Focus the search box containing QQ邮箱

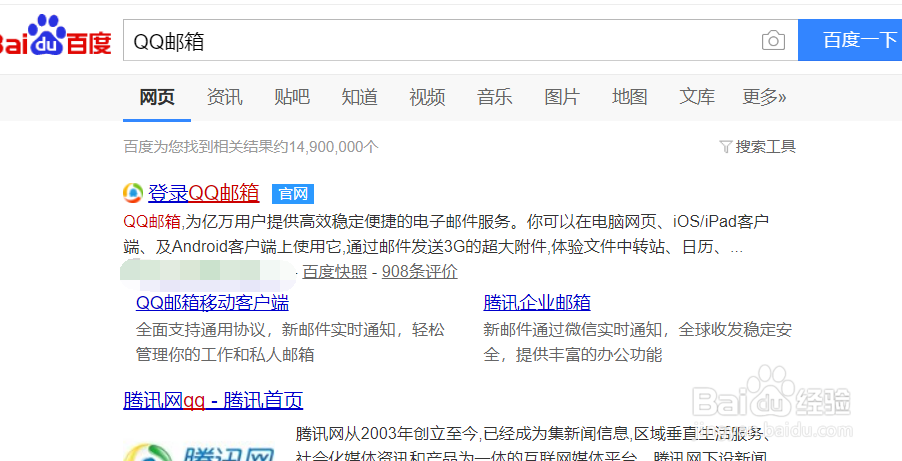pos(460,40)
